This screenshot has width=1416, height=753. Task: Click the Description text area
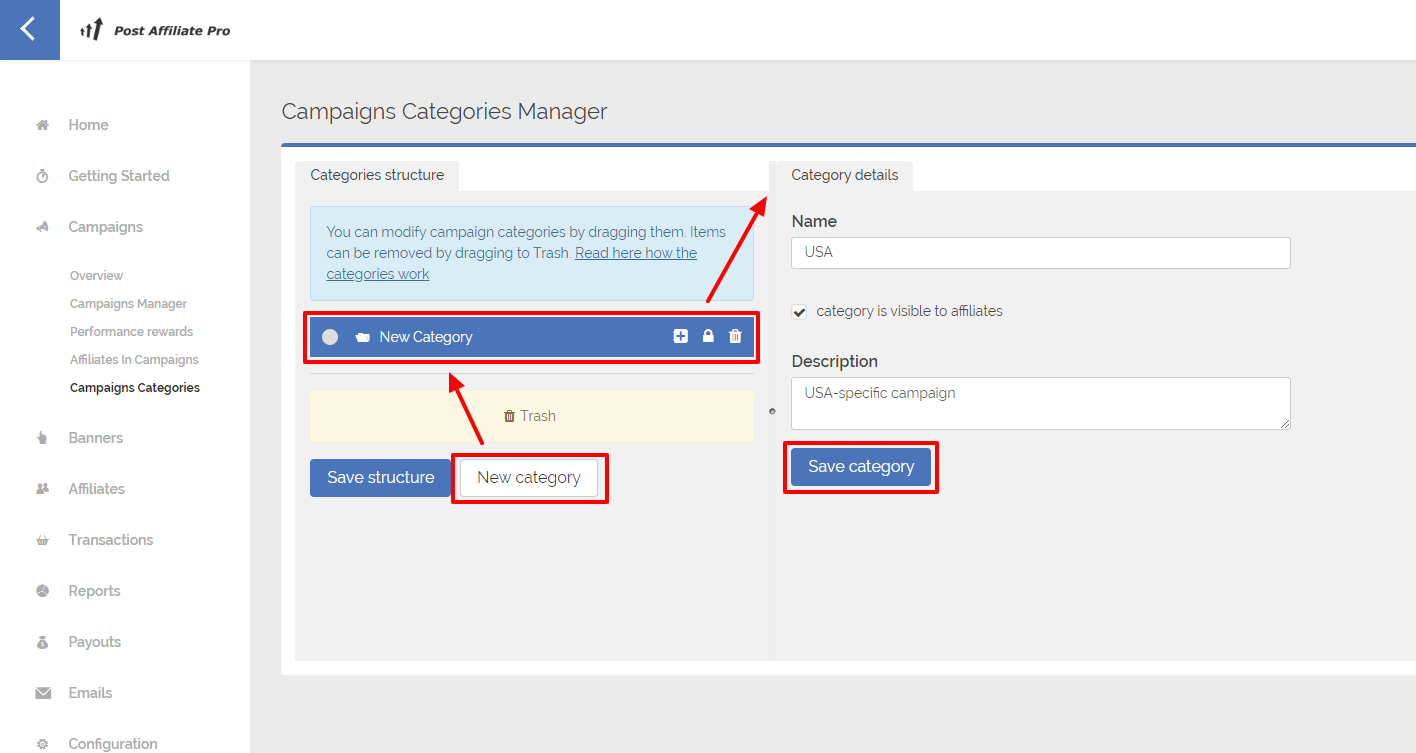[x=1041, y=403]
